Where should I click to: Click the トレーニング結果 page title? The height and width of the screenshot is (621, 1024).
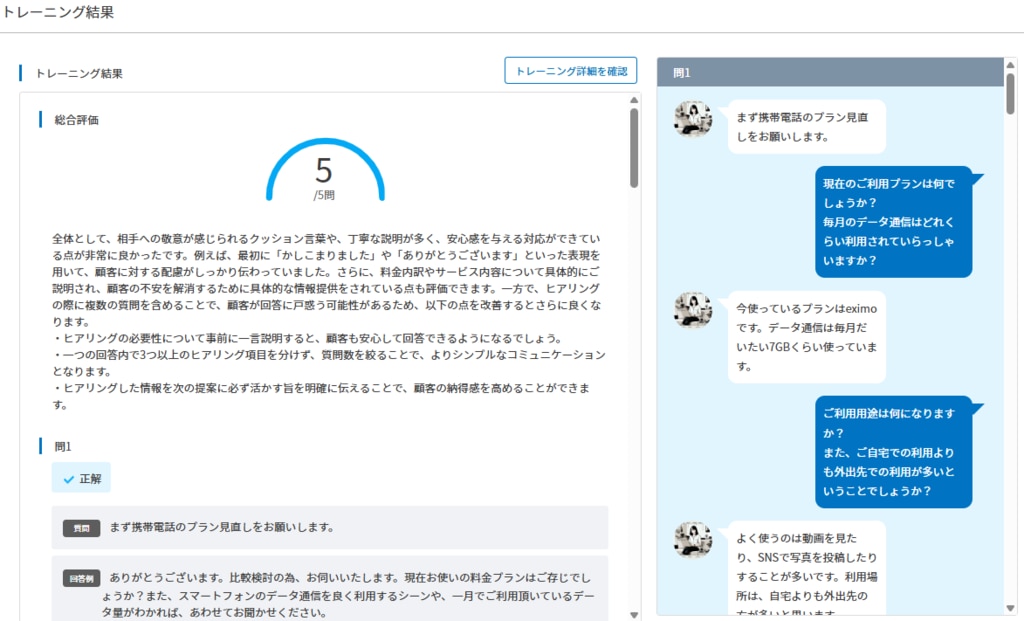(x=58, y=12)
